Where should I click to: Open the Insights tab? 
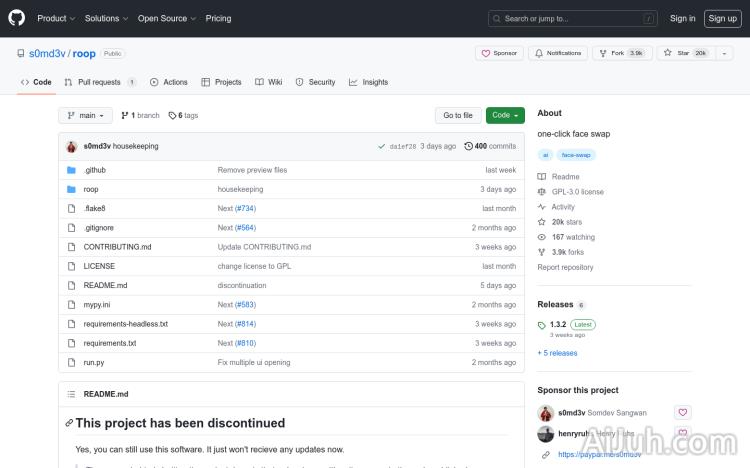pos(368,82)
